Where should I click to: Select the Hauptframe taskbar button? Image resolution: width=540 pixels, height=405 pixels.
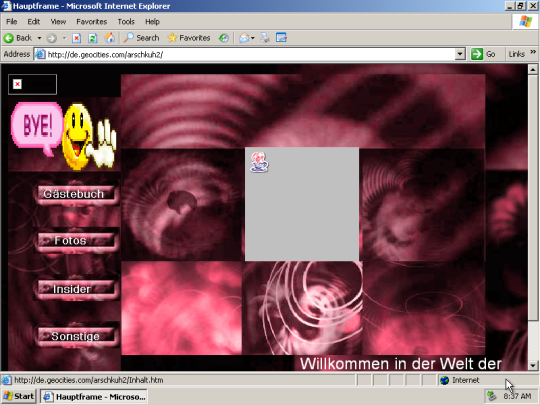(94, 397)
